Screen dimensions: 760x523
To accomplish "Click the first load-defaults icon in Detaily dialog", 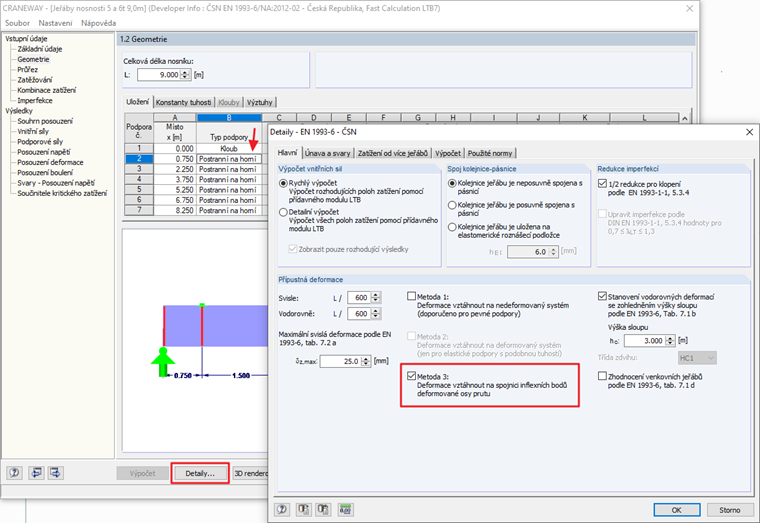I will 304,509.
